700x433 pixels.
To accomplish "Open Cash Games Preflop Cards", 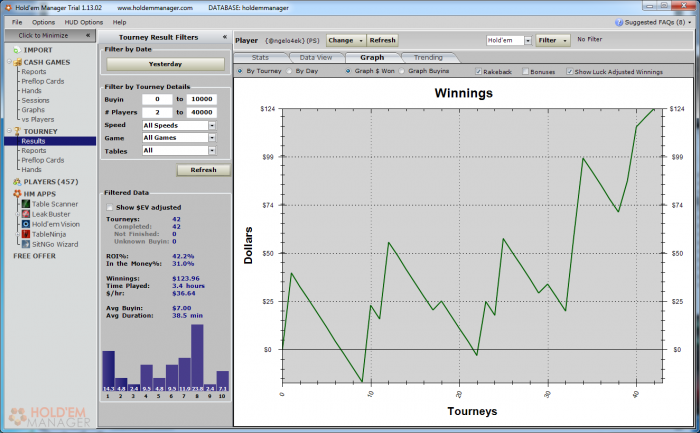I will tap(43, 81).
